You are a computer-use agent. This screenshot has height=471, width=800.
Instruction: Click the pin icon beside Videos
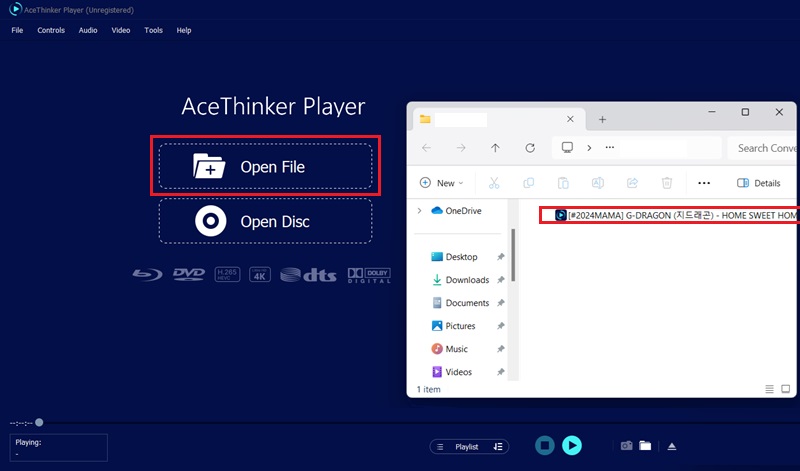pos(501,371)
